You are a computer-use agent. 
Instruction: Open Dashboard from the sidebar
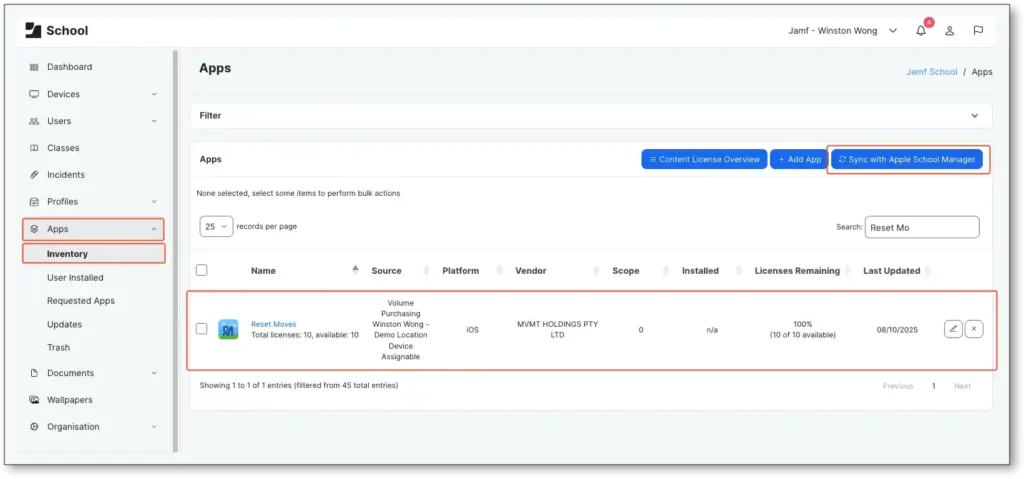coord(69,67)
